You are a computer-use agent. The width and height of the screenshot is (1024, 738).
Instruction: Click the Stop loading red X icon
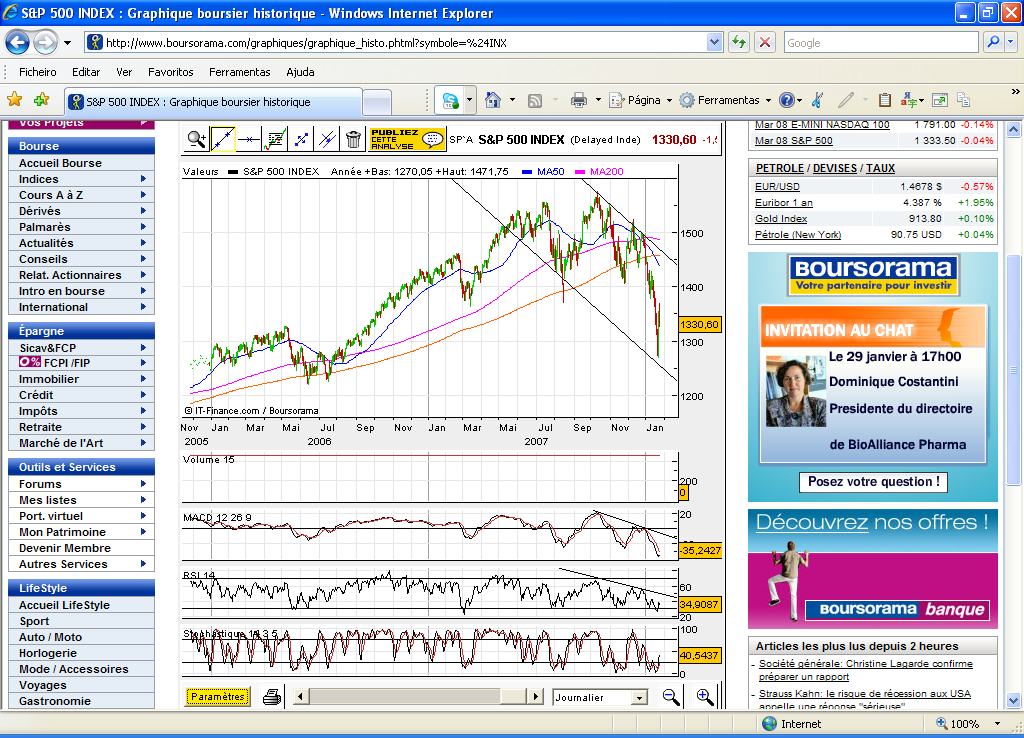pos(765,43)
